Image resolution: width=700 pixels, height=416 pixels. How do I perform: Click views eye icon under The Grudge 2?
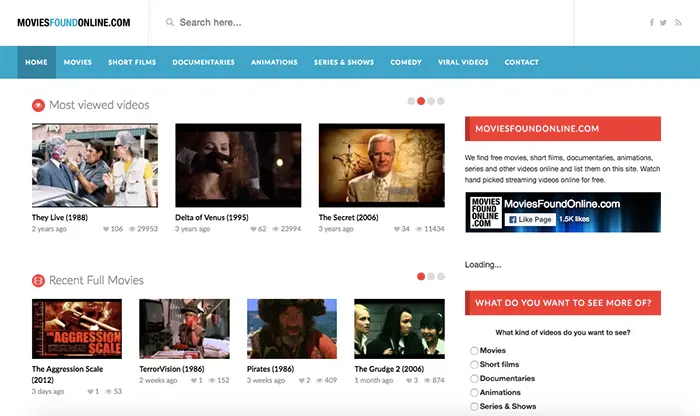[427, 381]
